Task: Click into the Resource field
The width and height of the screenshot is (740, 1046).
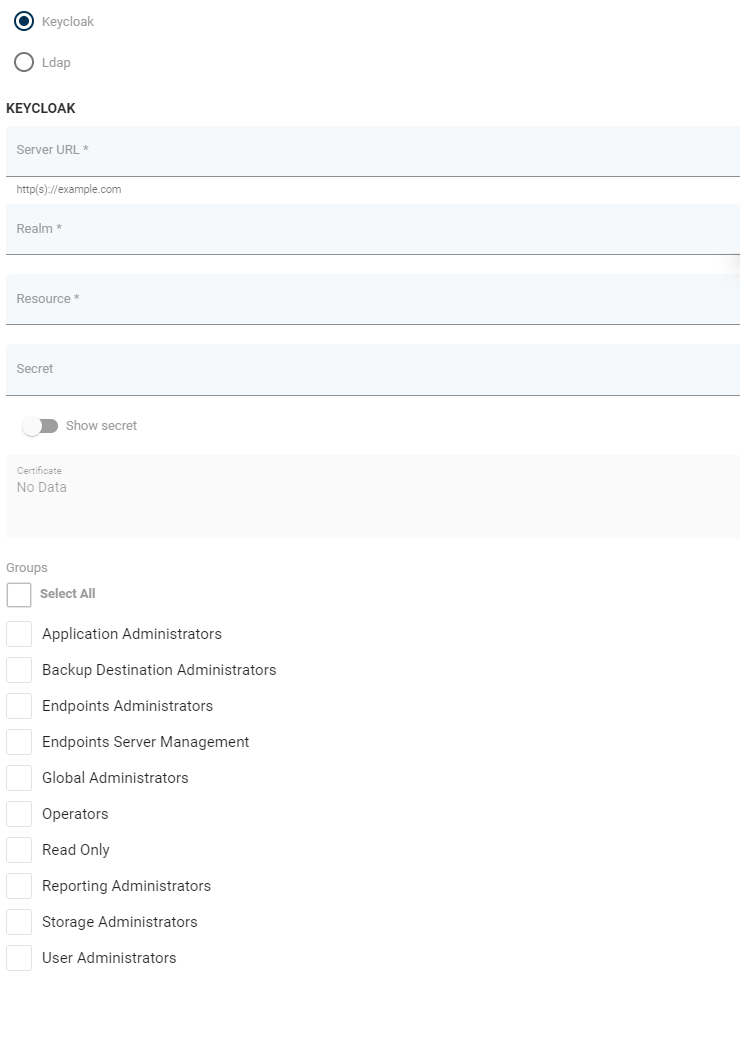Action: coord(372,300)
